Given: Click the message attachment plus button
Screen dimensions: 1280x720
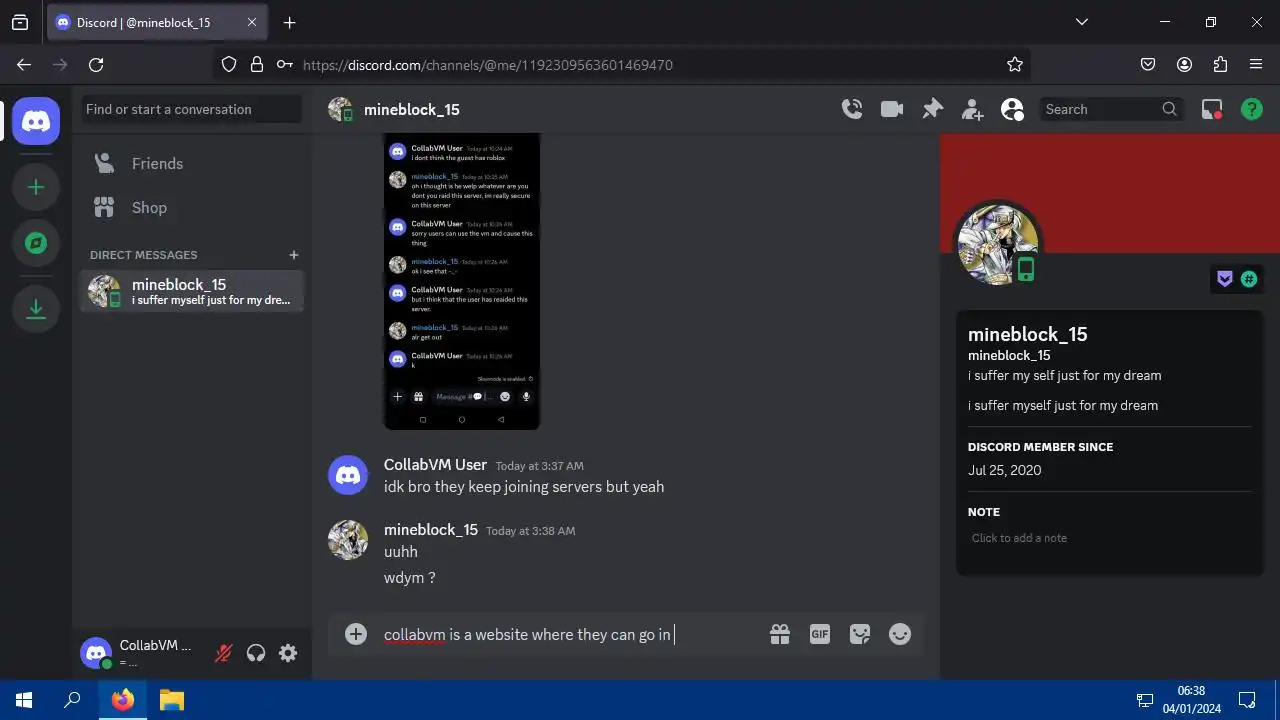Looking at the screenshot, I should pos(356,634).
